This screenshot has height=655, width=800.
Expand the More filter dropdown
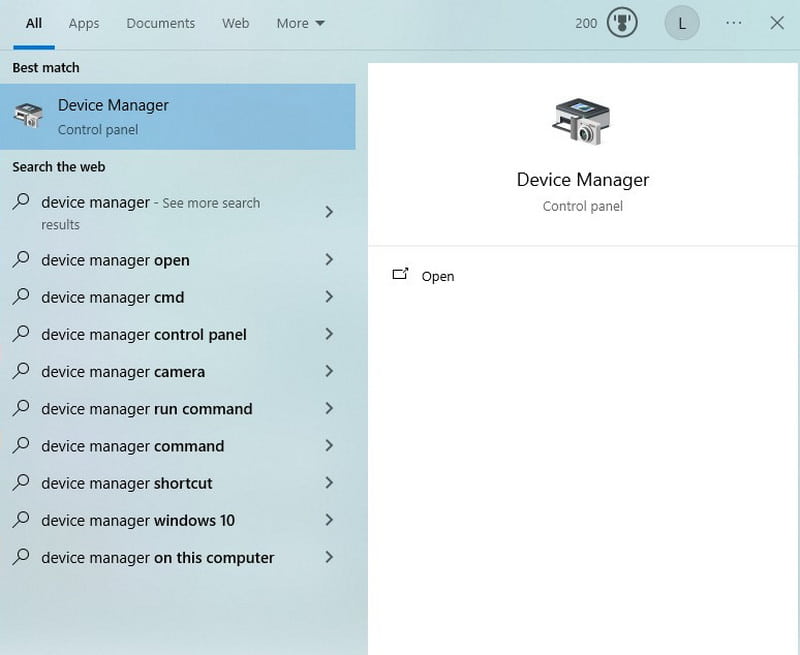point(300,23)
